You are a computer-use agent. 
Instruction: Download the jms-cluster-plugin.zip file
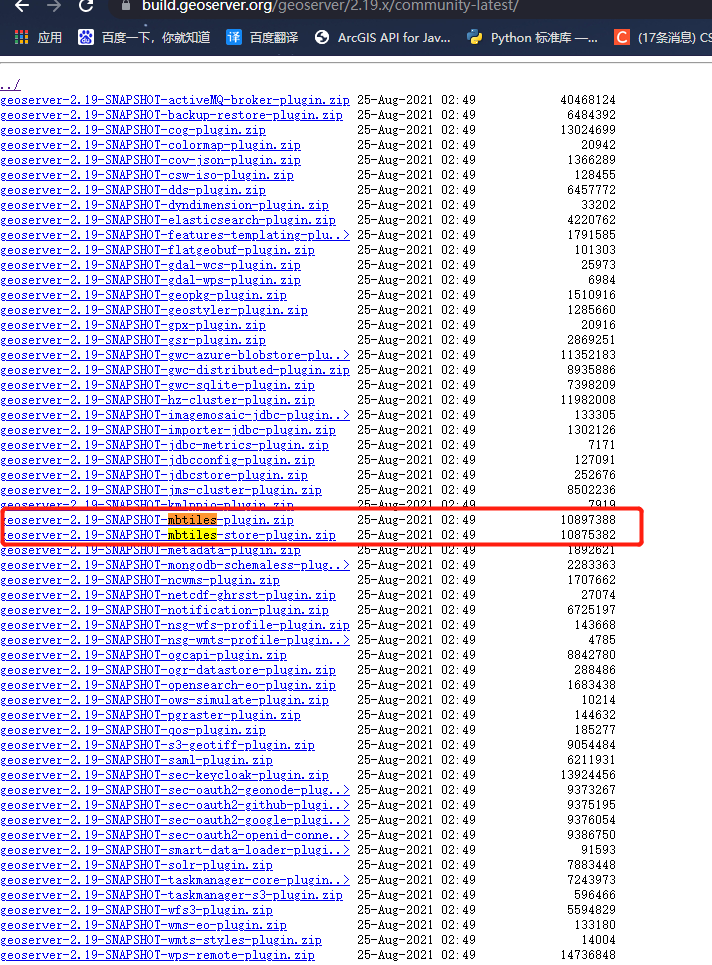pos(161,490)
